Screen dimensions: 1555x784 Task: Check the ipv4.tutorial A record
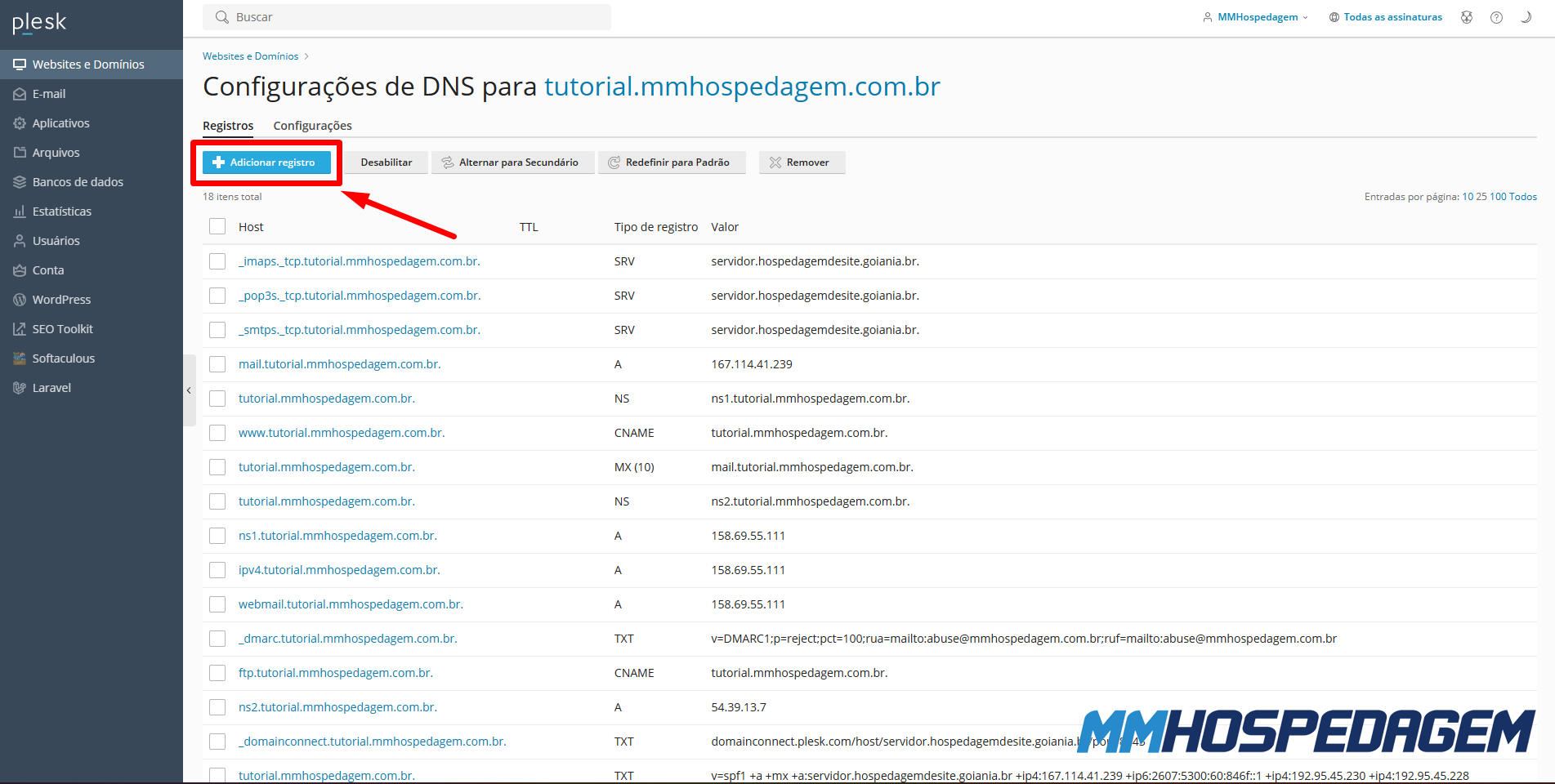pyautogui.click(x=217, y=570)
